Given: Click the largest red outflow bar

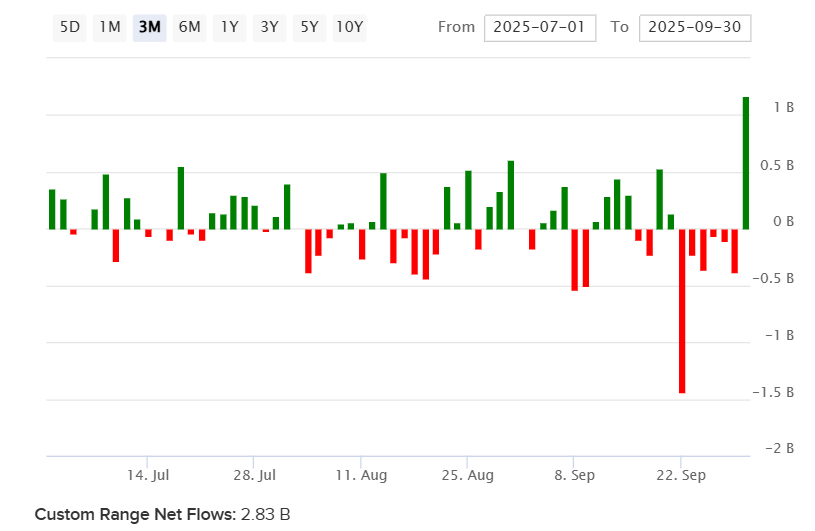Looking at the screenshot, I should (682, 310).
